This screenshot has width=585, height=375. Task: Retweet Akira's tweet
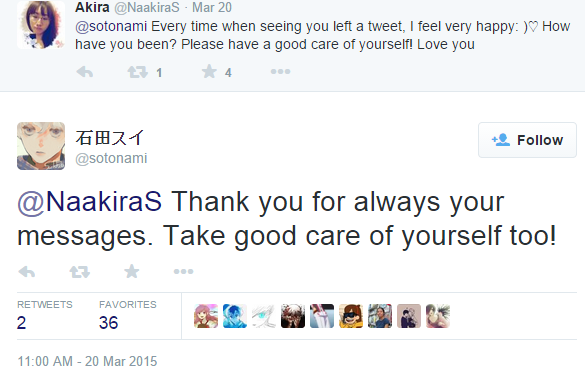coord(138,72)
